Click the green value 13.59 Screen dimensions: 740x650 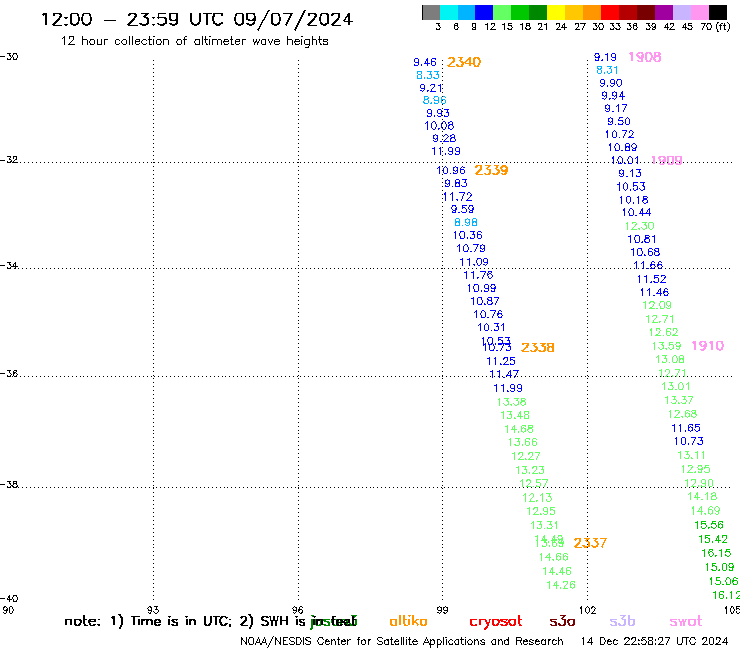click(666, 346)
